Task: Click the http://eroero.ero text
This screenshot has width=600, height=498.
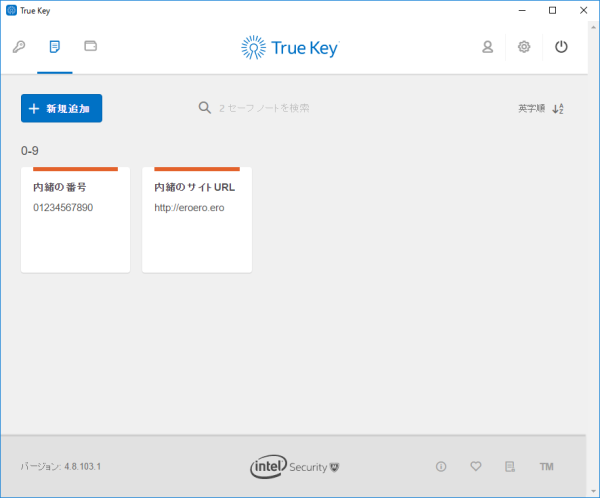Action: point(189,208)
